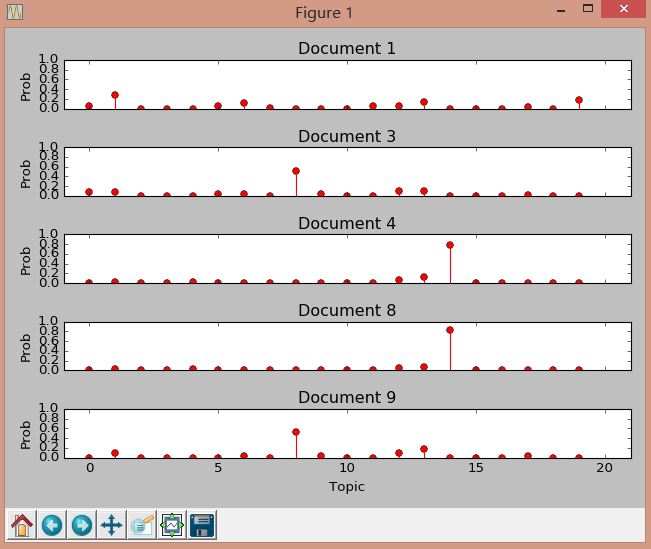Click Document 1's marker at topic 13
Viewport: 651px width, 549px height.
424,102
